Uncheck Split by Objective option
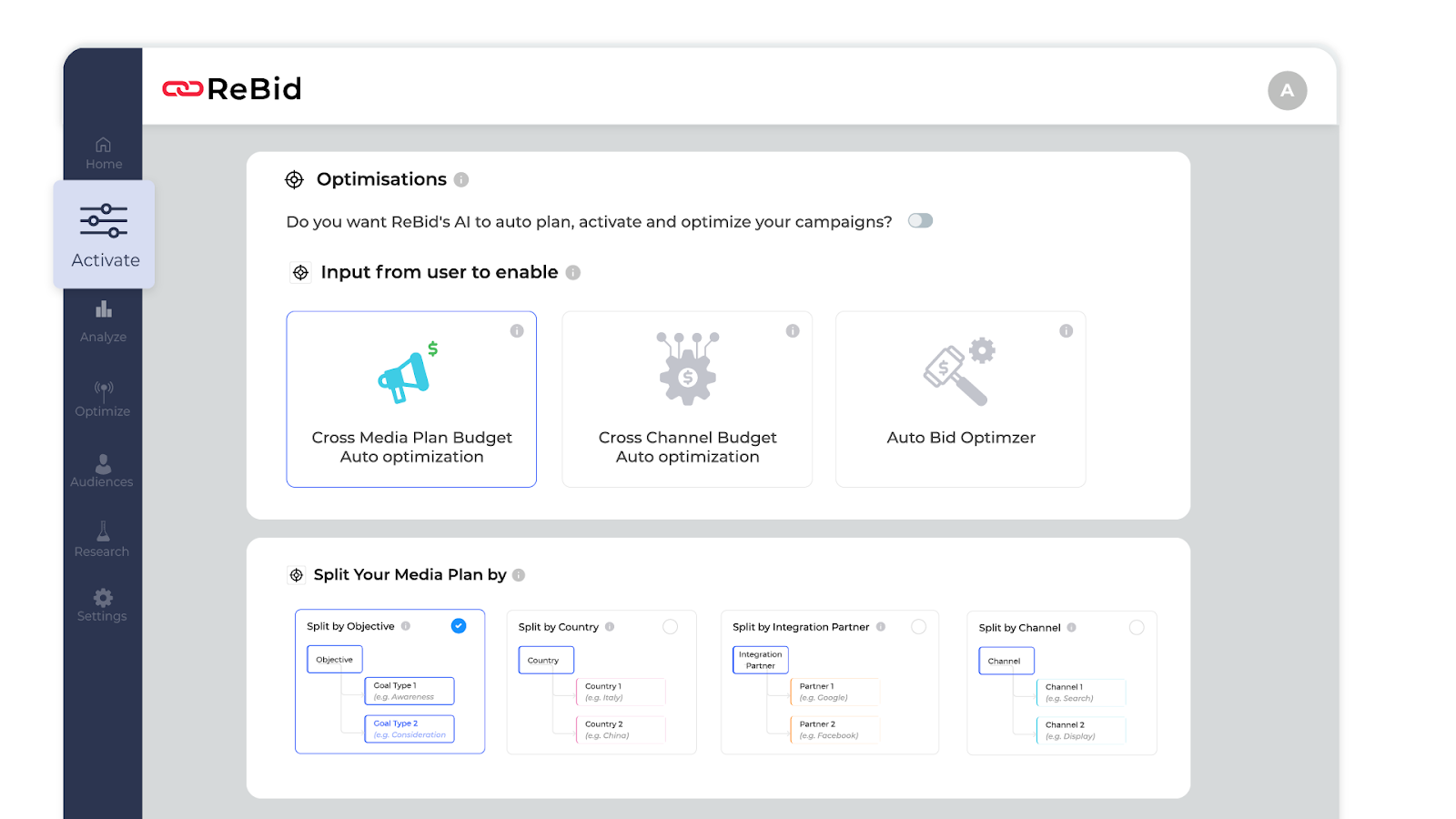The height and width of the screenshot is (819, 1456). click(x=459, y=626)
